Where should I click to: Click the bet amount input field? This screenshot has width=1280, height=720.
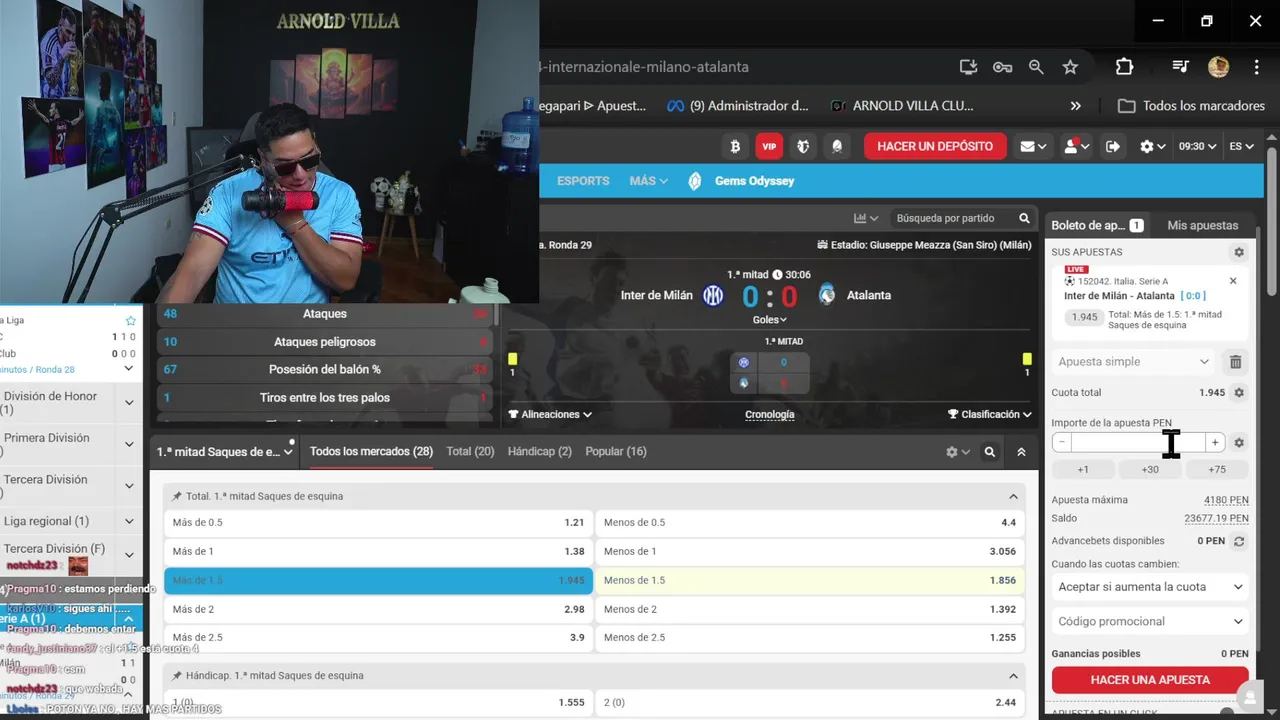pyautogui.click(x=1139, y=442)
